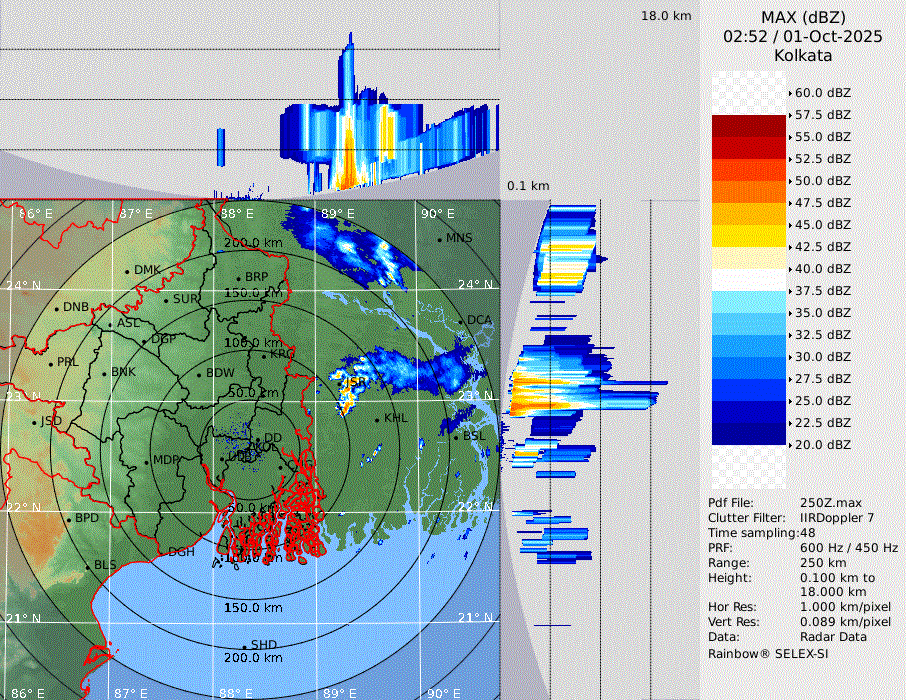Pick the dark red top legend swatch
This screenshot has height=700, width=906.
click(x=748, y=126)
